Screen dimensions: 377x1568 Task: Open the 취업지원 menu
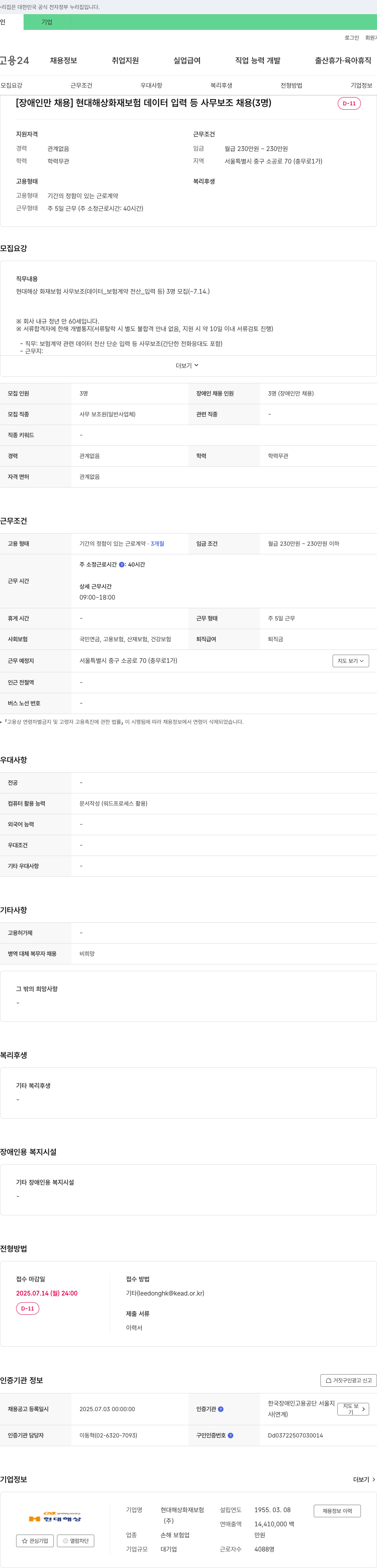click(125, 60)
